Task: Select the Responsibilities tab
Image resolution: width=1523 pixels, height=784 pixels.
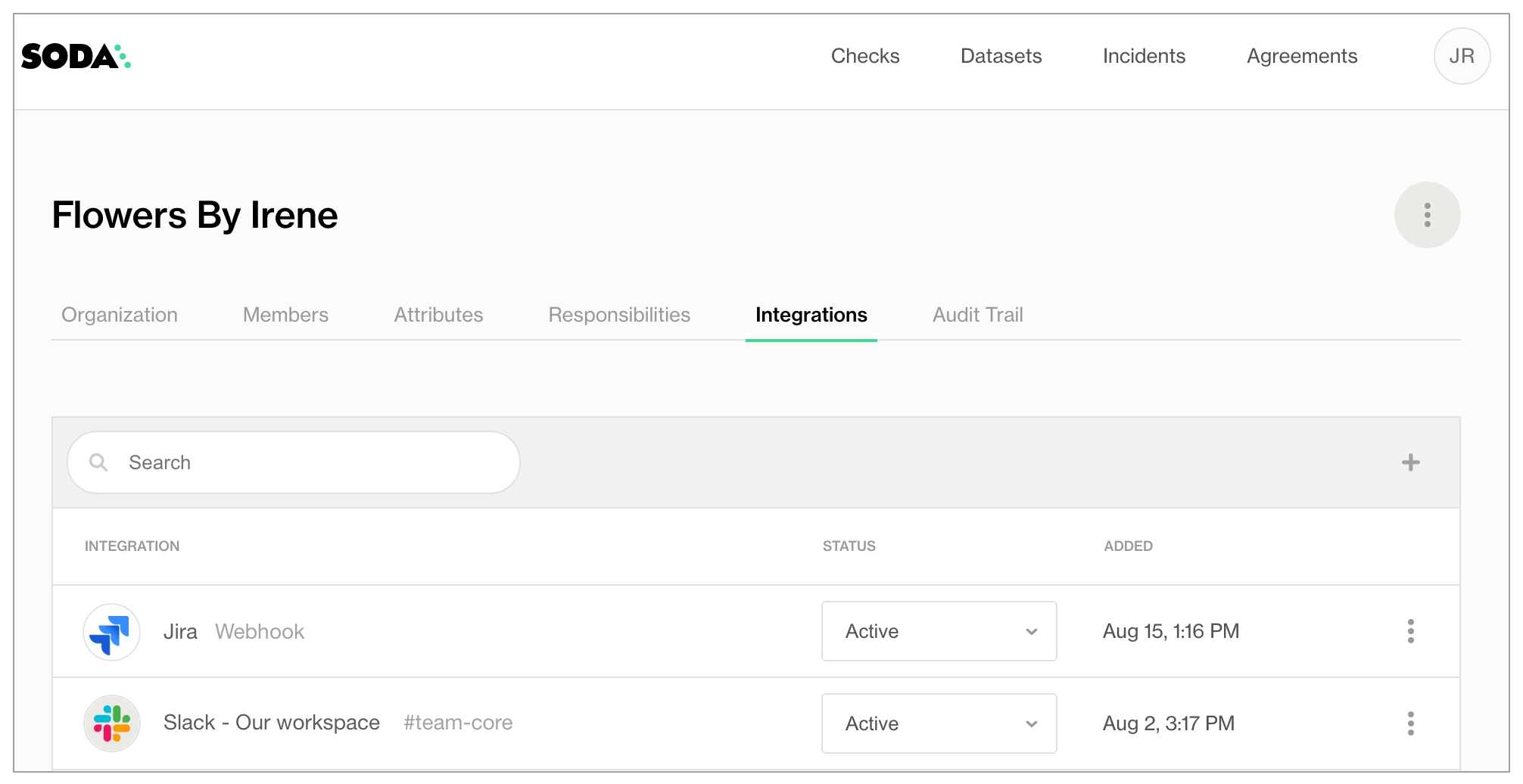Action: (618, 315)
